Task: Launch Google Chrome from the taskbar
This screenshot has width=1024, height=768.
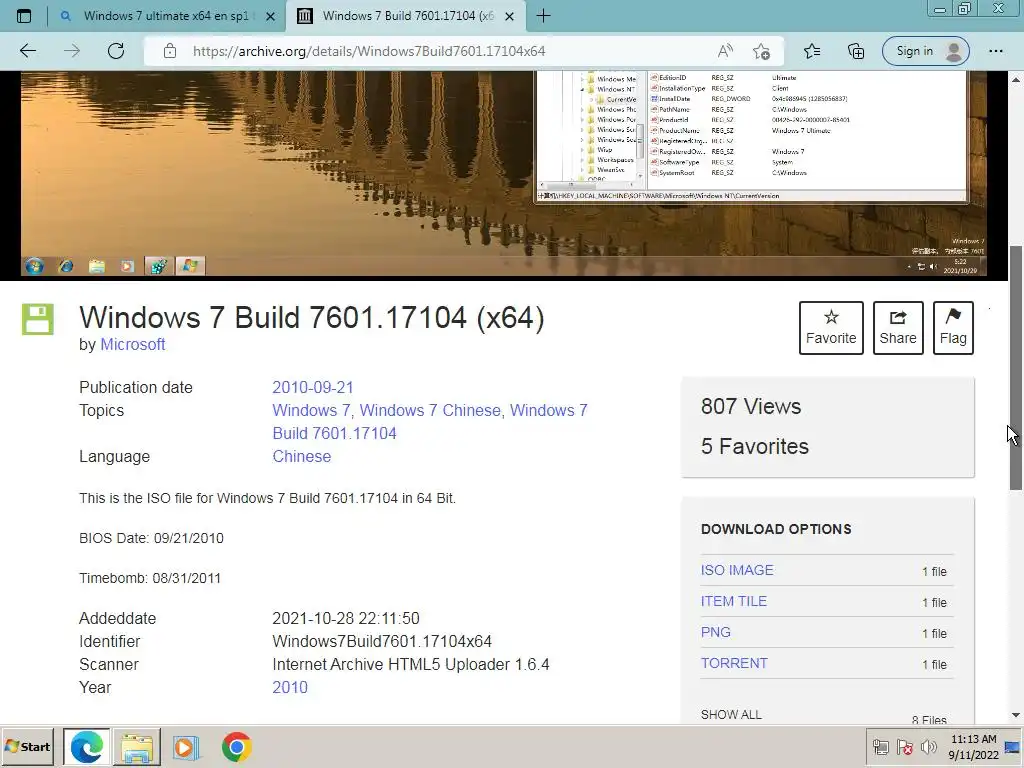Action: click(x=236, y=747)
